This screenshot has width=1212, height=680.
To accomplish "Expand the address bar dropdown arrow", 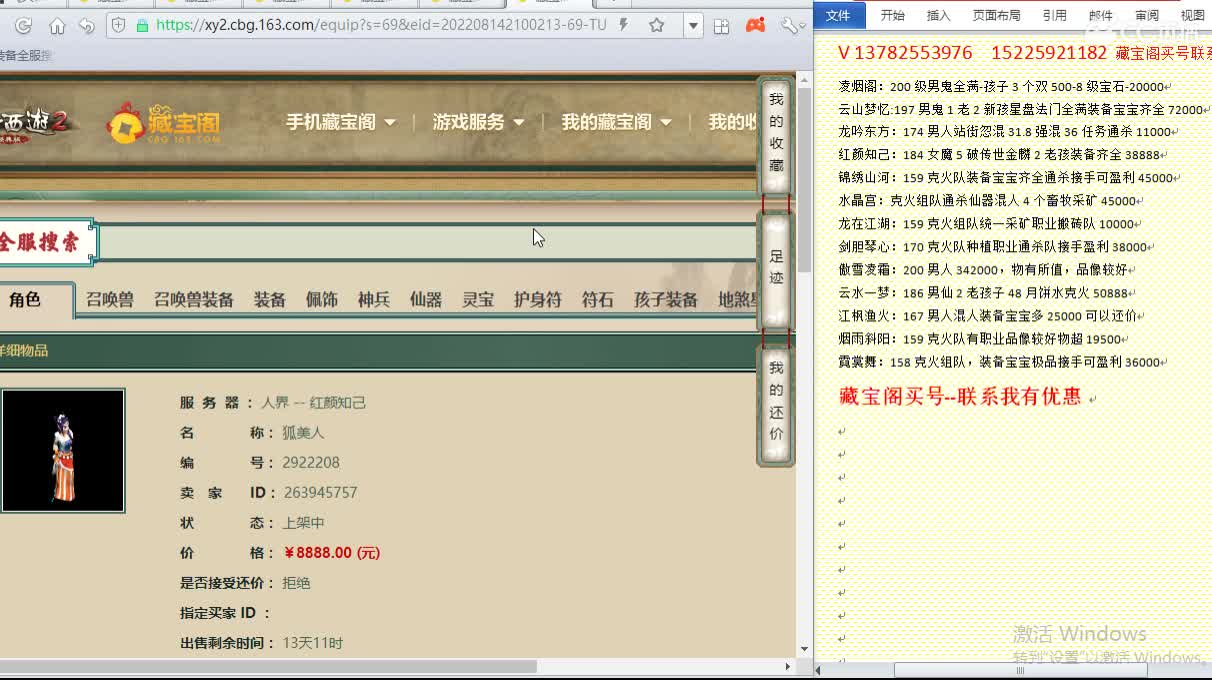I will (x=693, y=25).
